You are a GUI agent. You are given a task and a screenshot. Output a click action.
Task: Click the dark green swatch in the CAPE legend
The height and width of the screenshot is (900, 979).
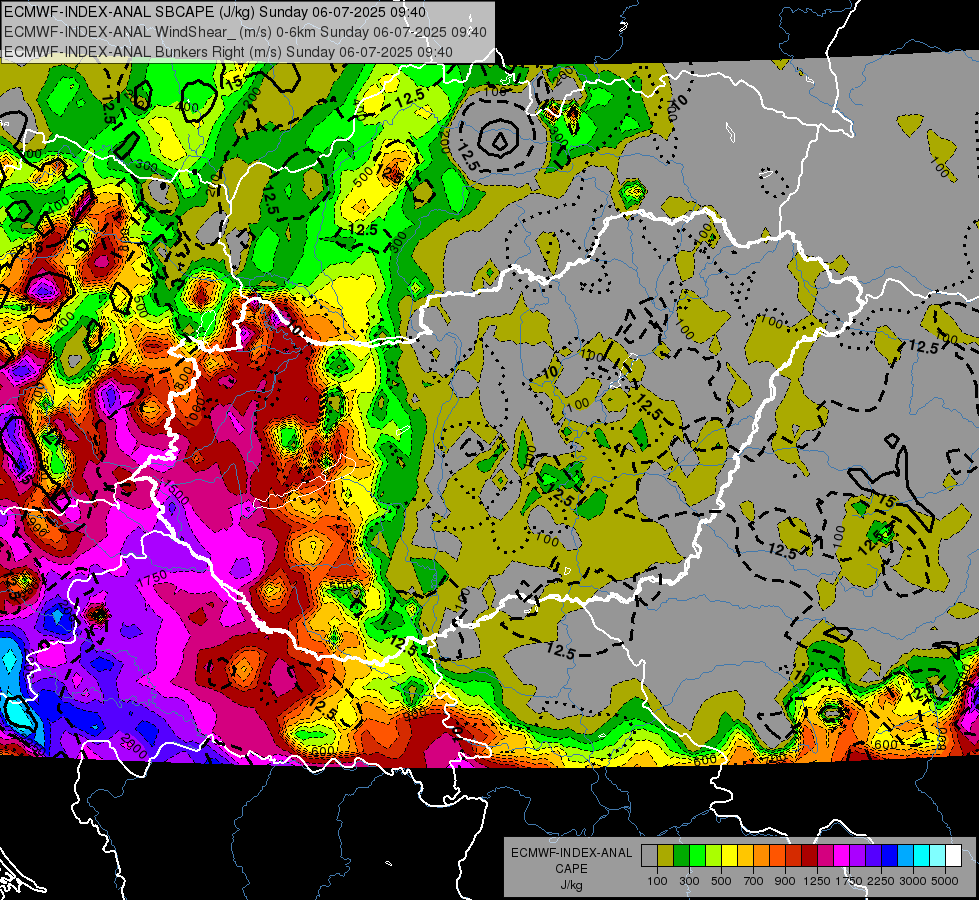(x=681, y=855)
